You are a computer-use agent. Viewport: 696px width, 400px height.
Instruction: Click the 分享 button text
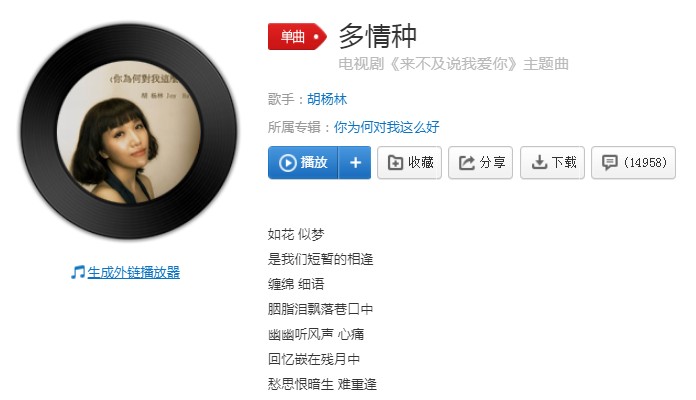click(492, 162)
